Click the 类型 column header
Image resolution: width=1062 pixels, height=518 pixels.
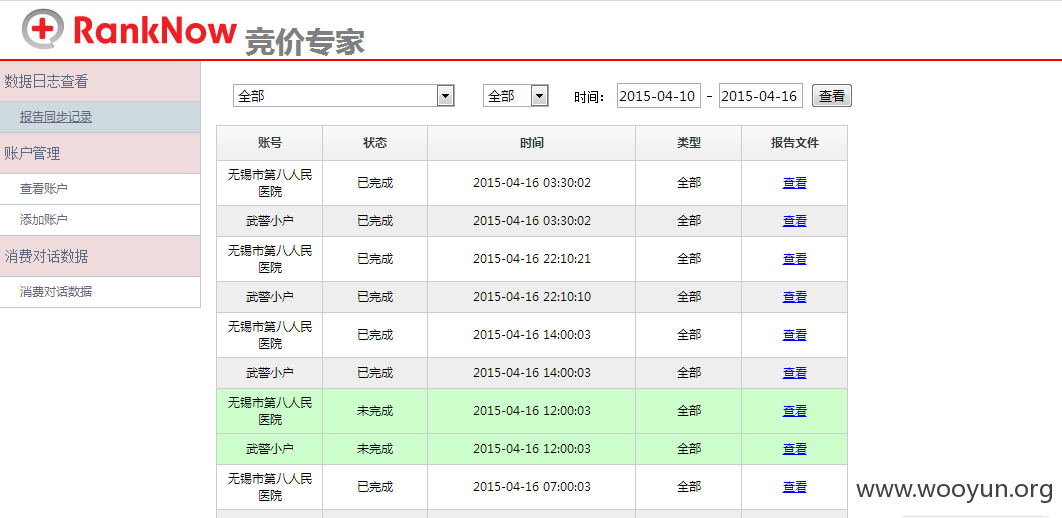click(x=689, y=143)
